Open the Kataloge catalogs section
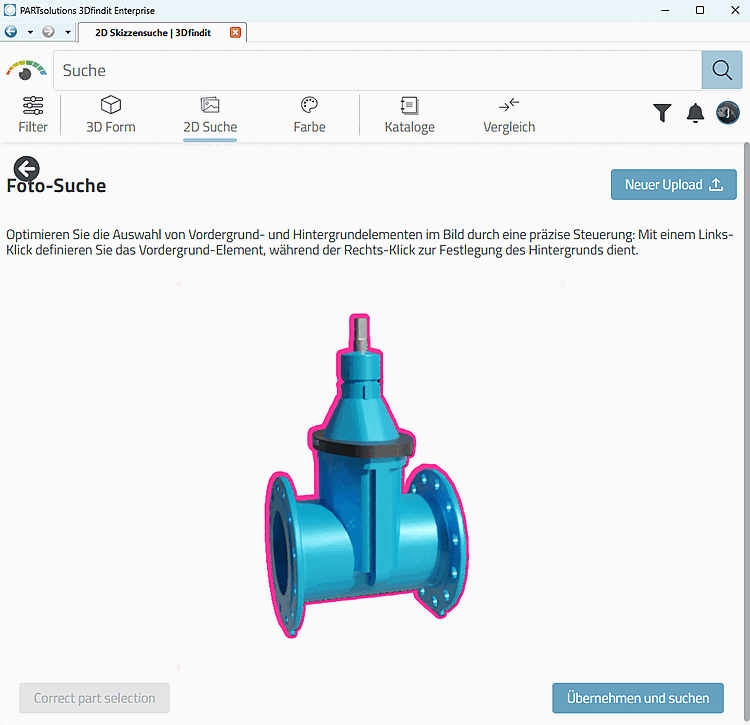 [409, 115]
